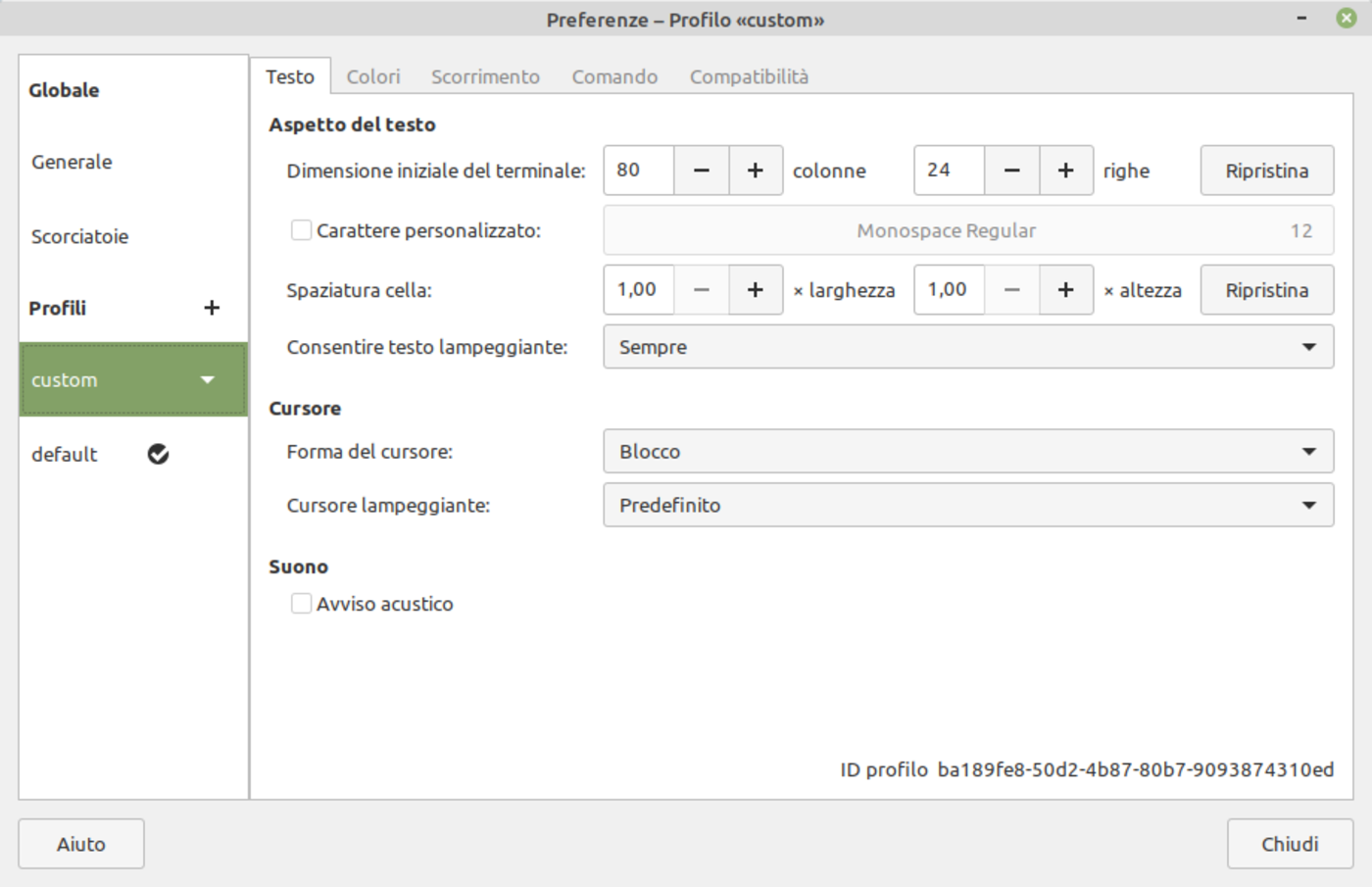Increase the terminal rows count
The width and height of the screenshot is (1372, 887).
(1065, 171)
